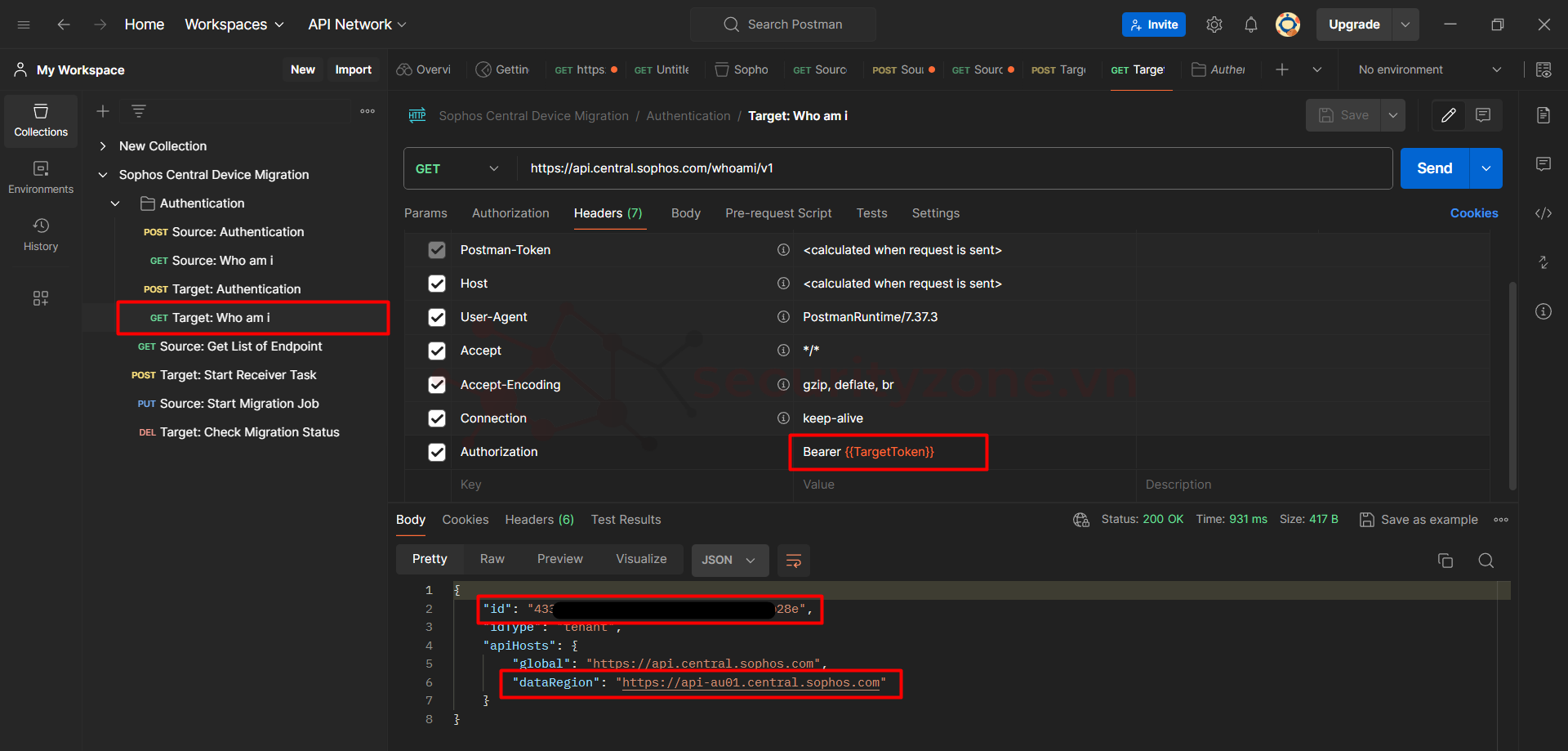1568x751 pixels.
Task: Search within the response body
Action: [1486, 561]
